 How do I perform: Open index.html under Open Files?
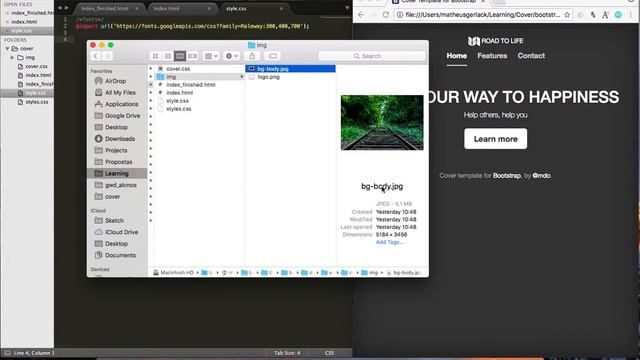pos(24,22)
